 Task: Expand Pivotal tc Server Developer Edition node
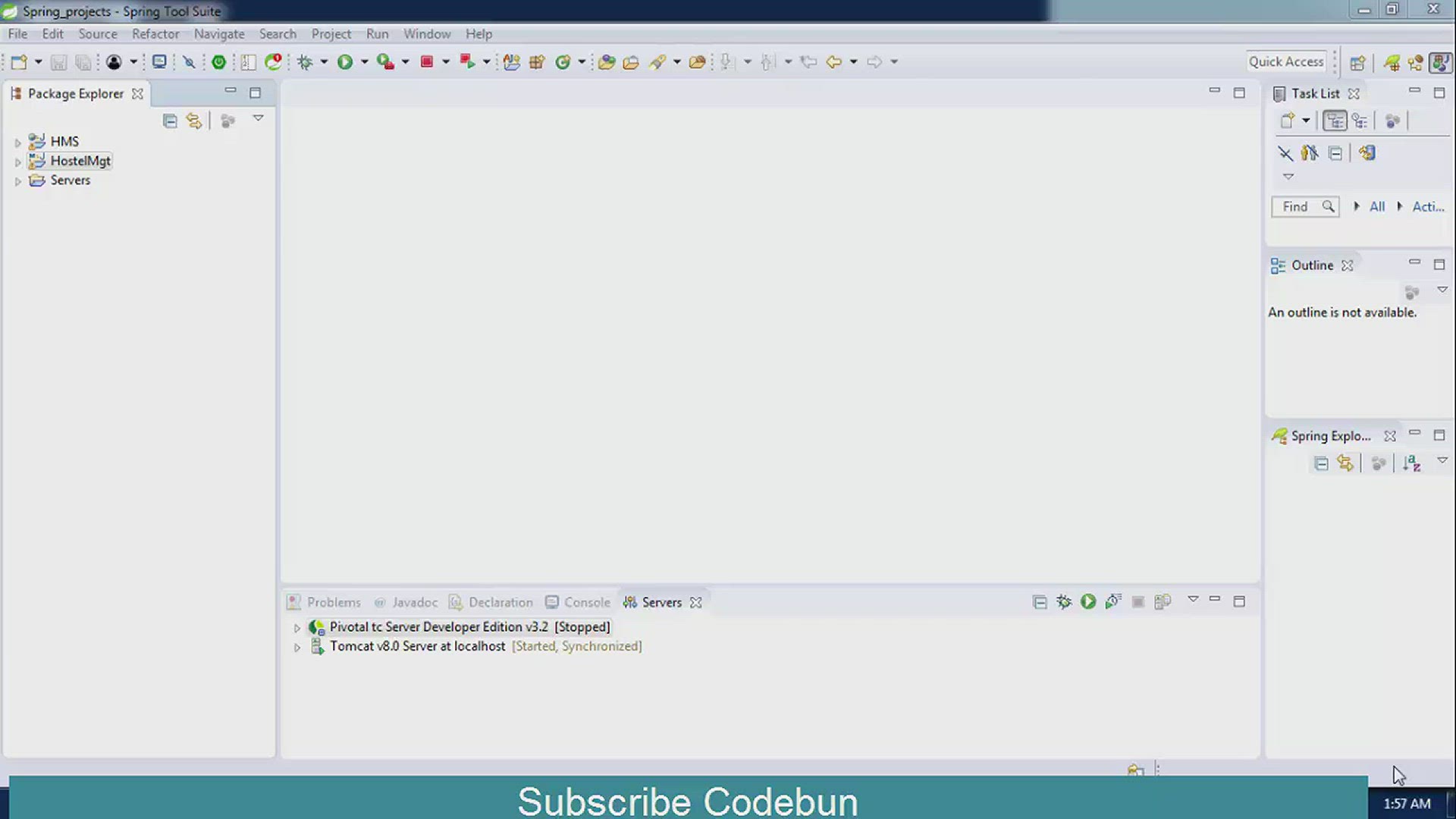coord(297,628)
